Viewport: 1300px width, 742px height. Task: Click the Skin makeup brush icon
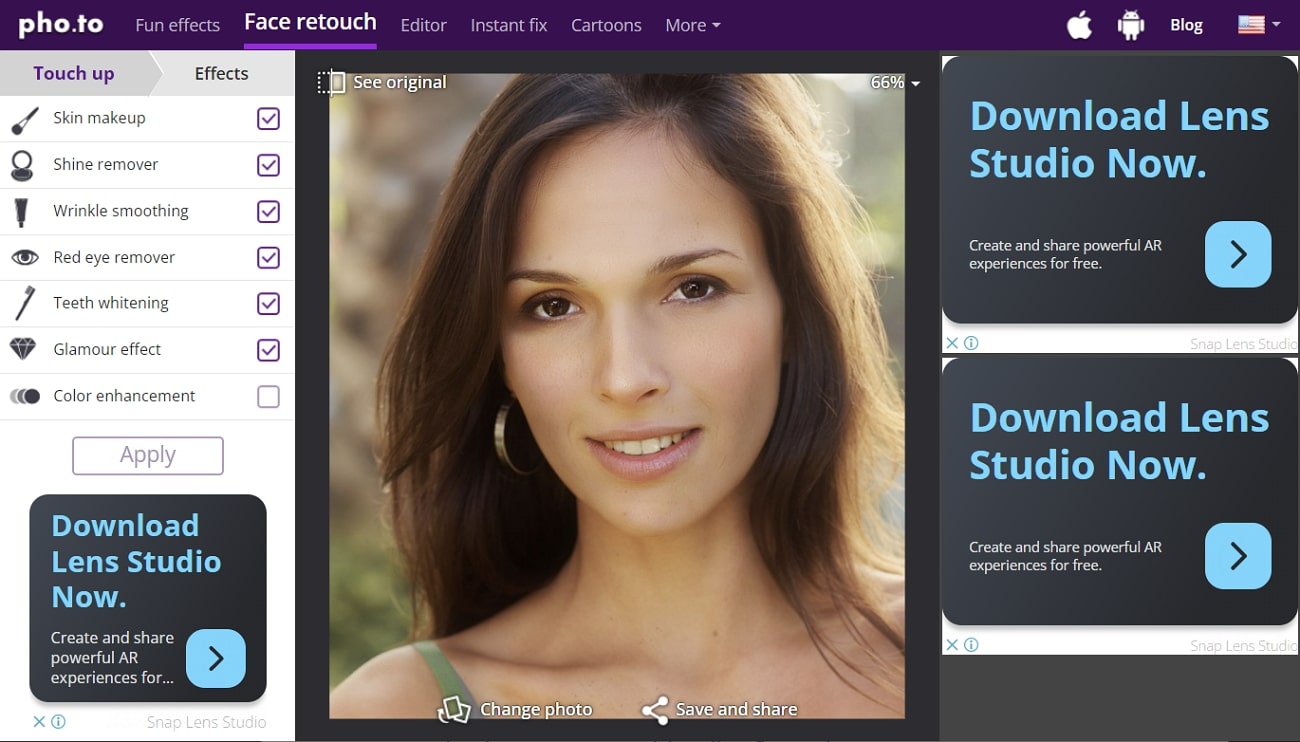pyautogui.click(x=24, y=119)
